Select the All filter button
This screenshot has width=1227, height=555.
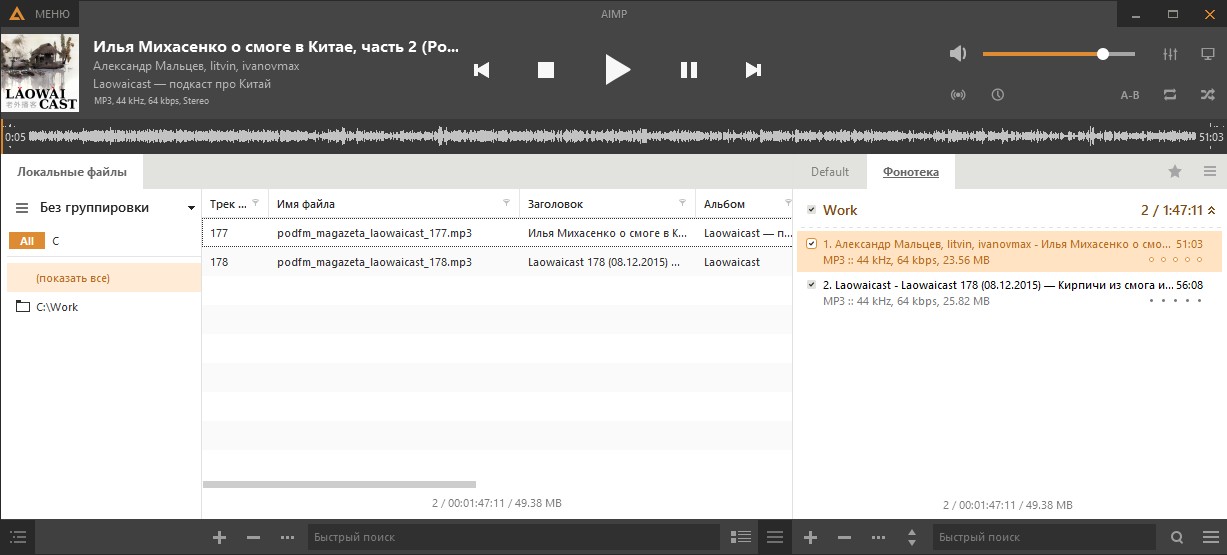(x=27, y=241)
